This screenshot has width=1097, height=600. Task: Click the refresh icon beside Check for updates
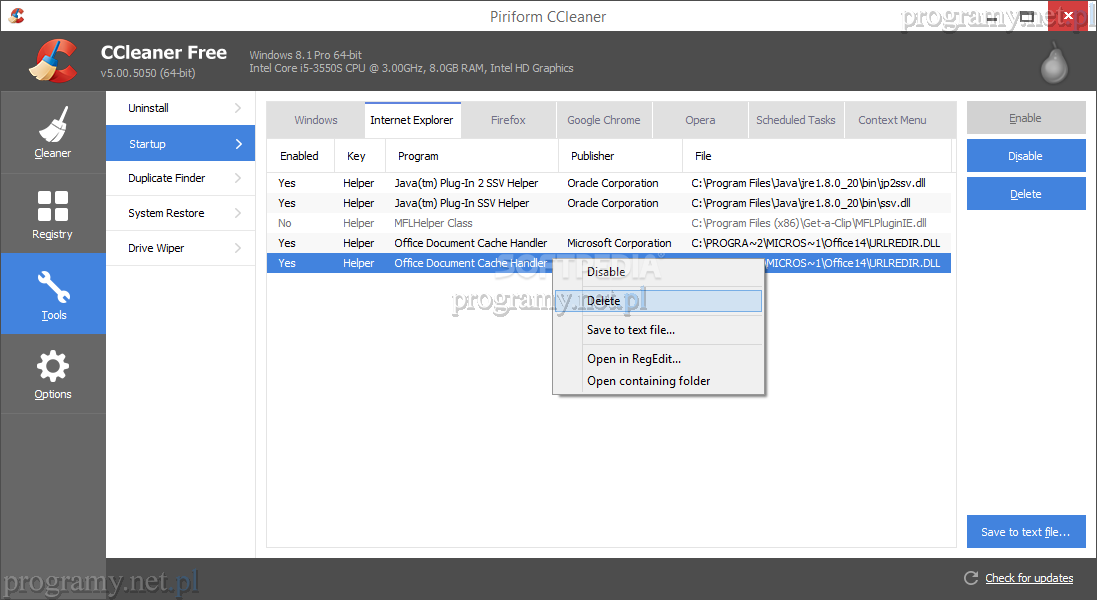970,578
